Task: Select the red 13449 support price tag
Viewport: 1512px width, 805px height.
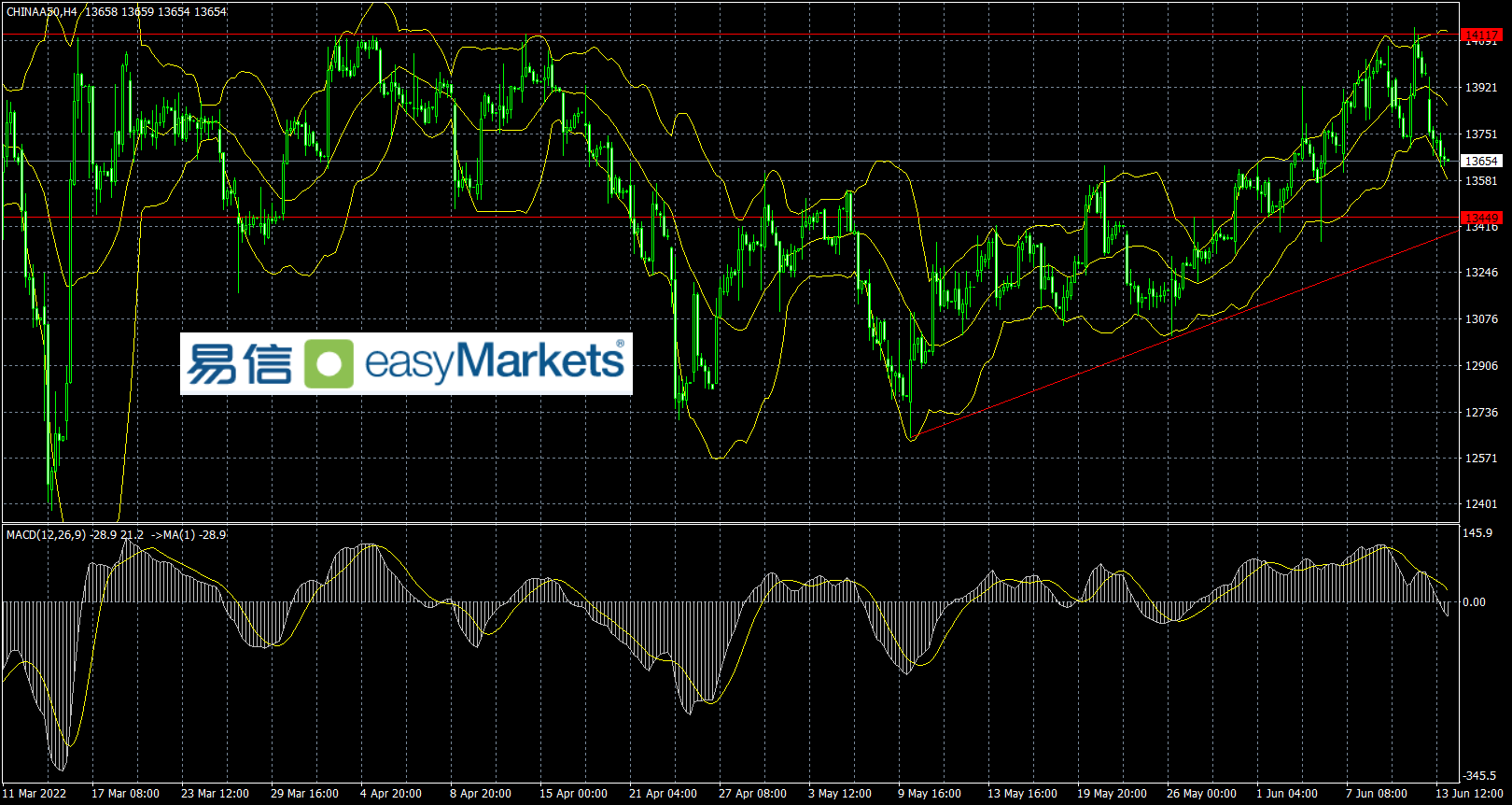Action: pos(1481,219)
